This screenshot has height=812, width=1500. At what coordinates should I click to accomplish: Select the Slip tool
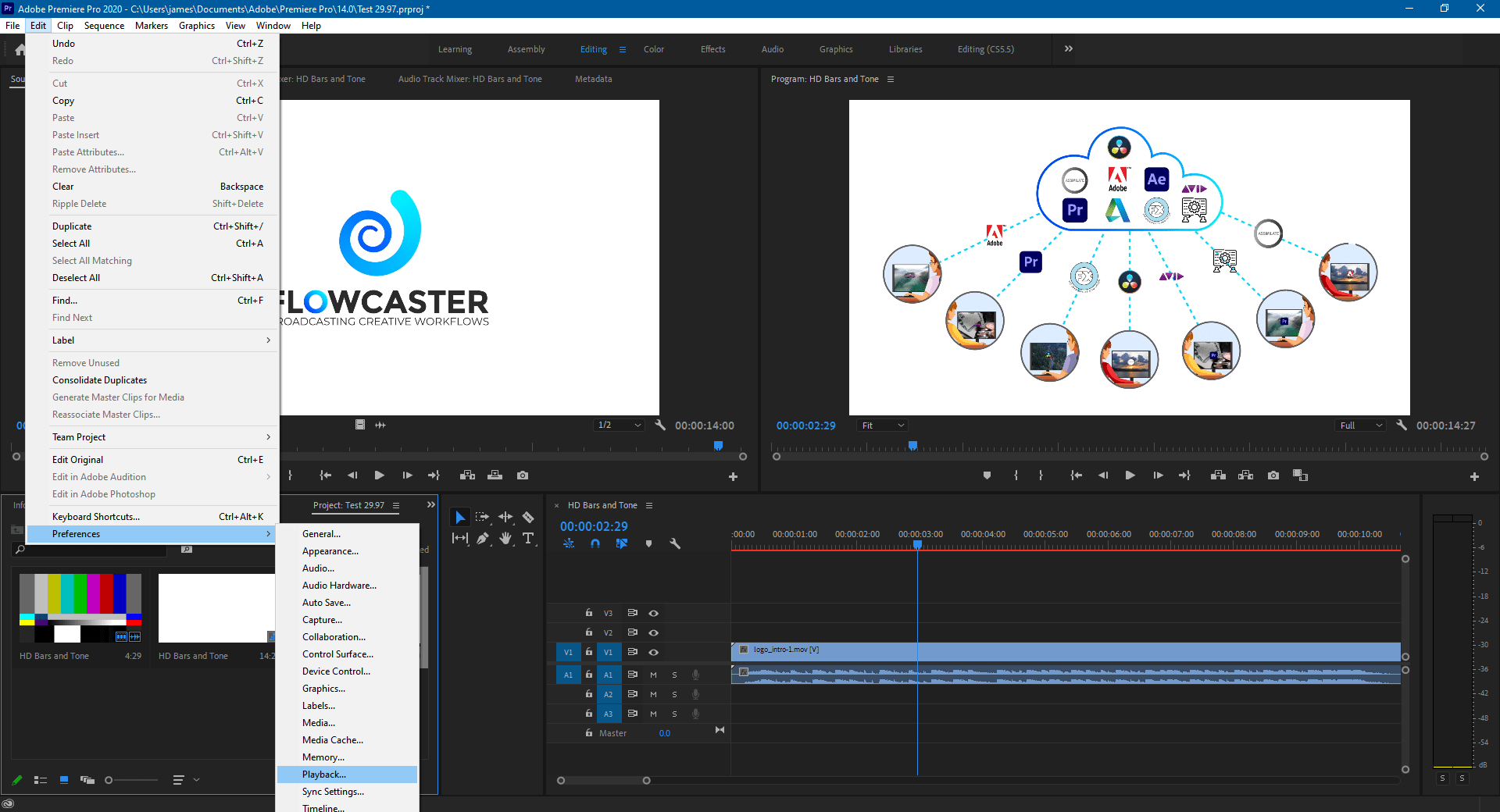coord(460,538)
